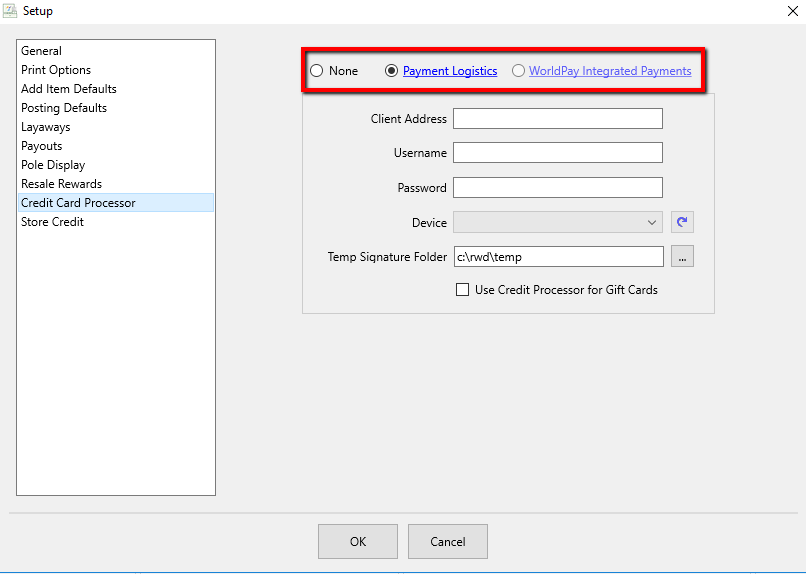This screenshot has height=574, width=806.
Task: Open the Store Credit section
Action: [116, 222]
